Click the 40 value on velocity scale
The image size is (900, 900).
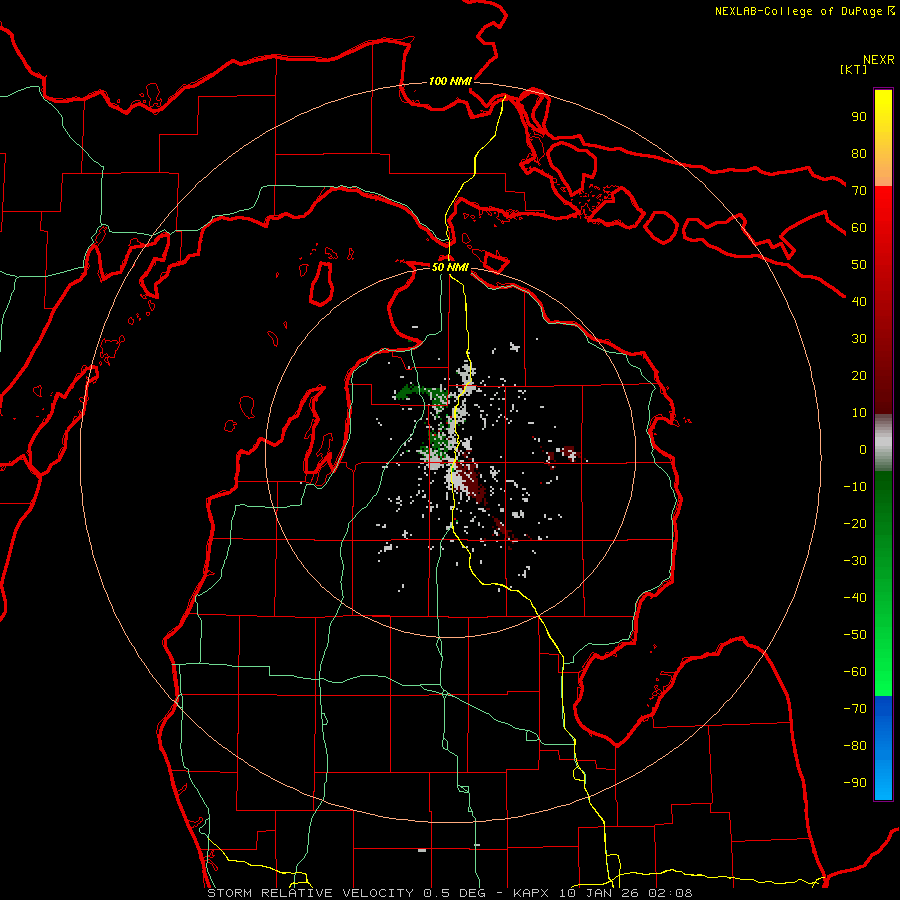point(859,301)
